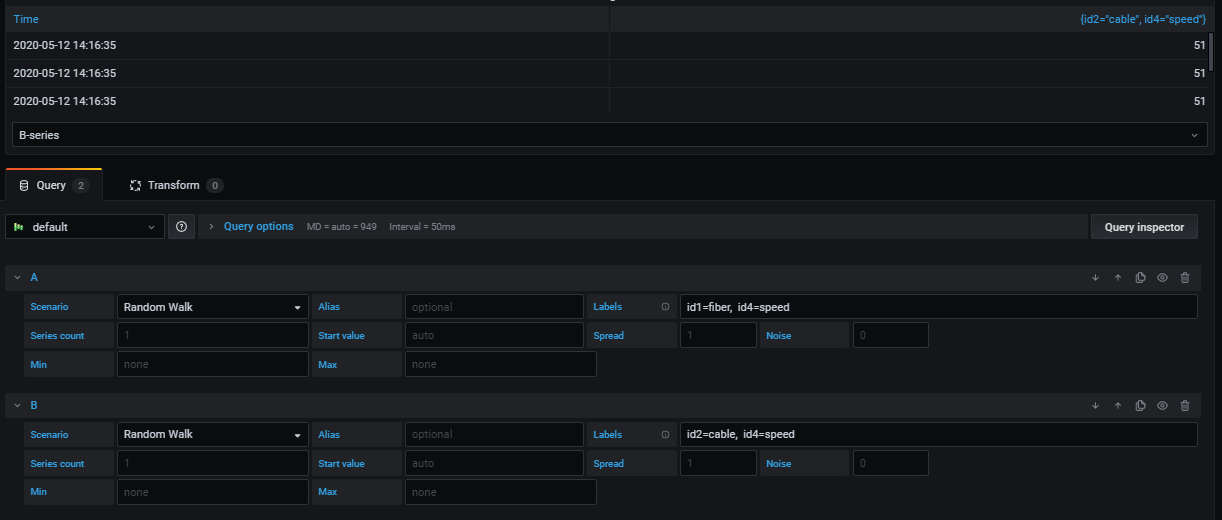Remove query B using trash icon

pyautogui.click(x=1185, y=405)
